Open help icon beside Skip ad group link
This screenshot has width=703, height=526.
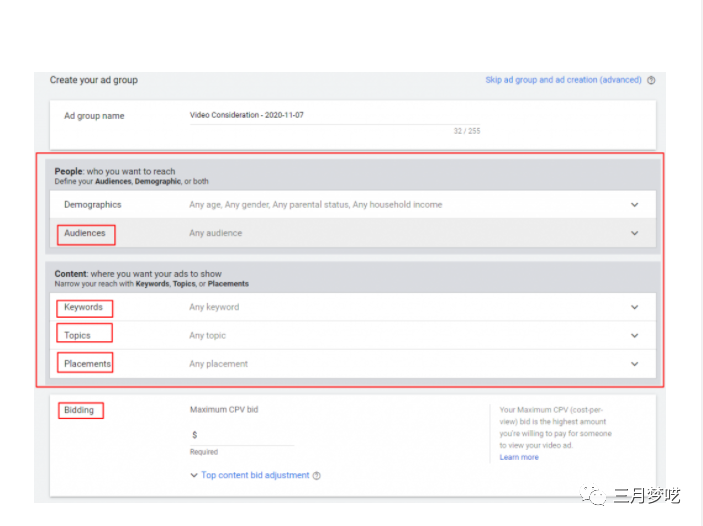651,80
